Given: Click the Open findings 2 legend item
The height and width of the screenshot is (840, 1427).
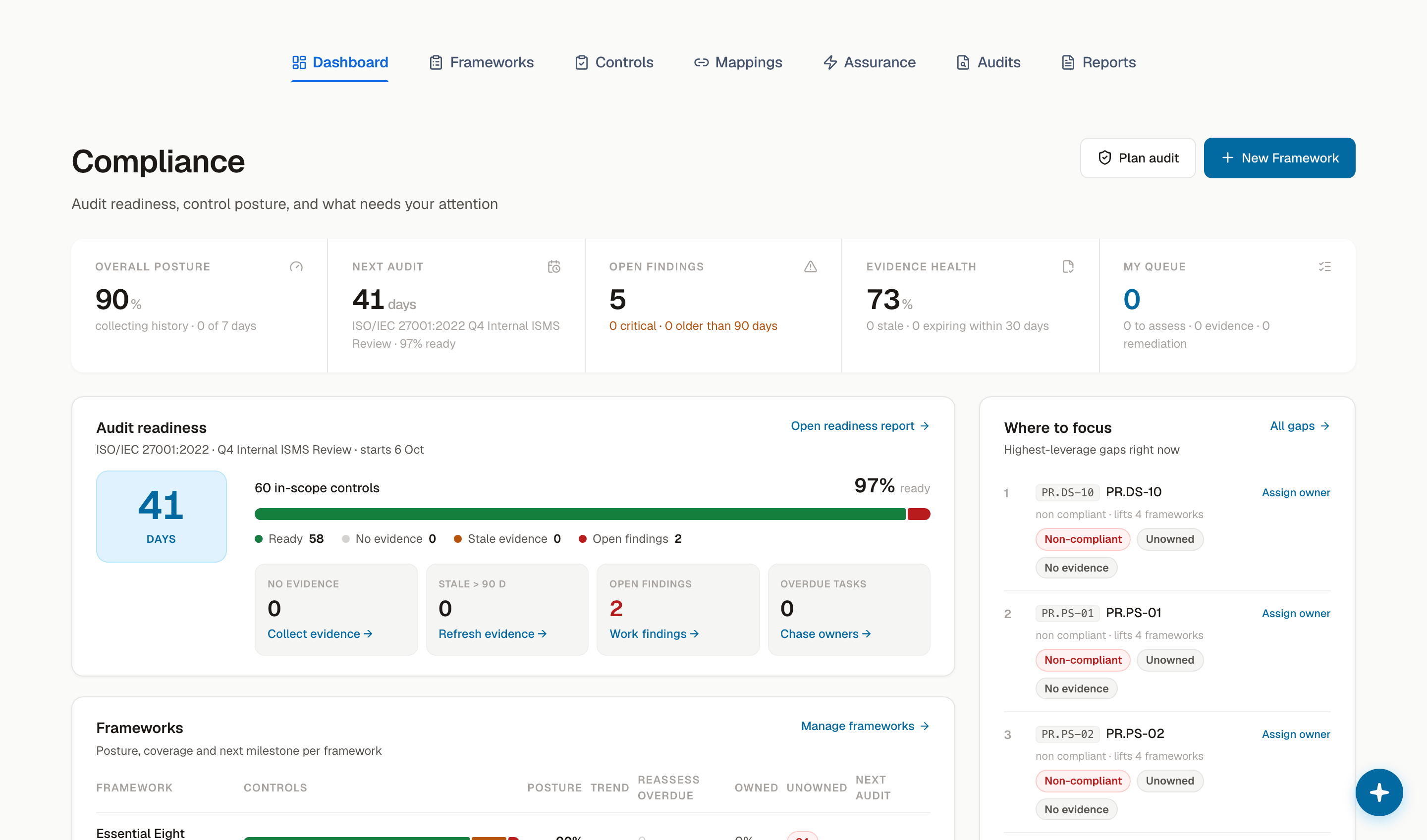Looking at the screenshot, I should pos(630,539).
